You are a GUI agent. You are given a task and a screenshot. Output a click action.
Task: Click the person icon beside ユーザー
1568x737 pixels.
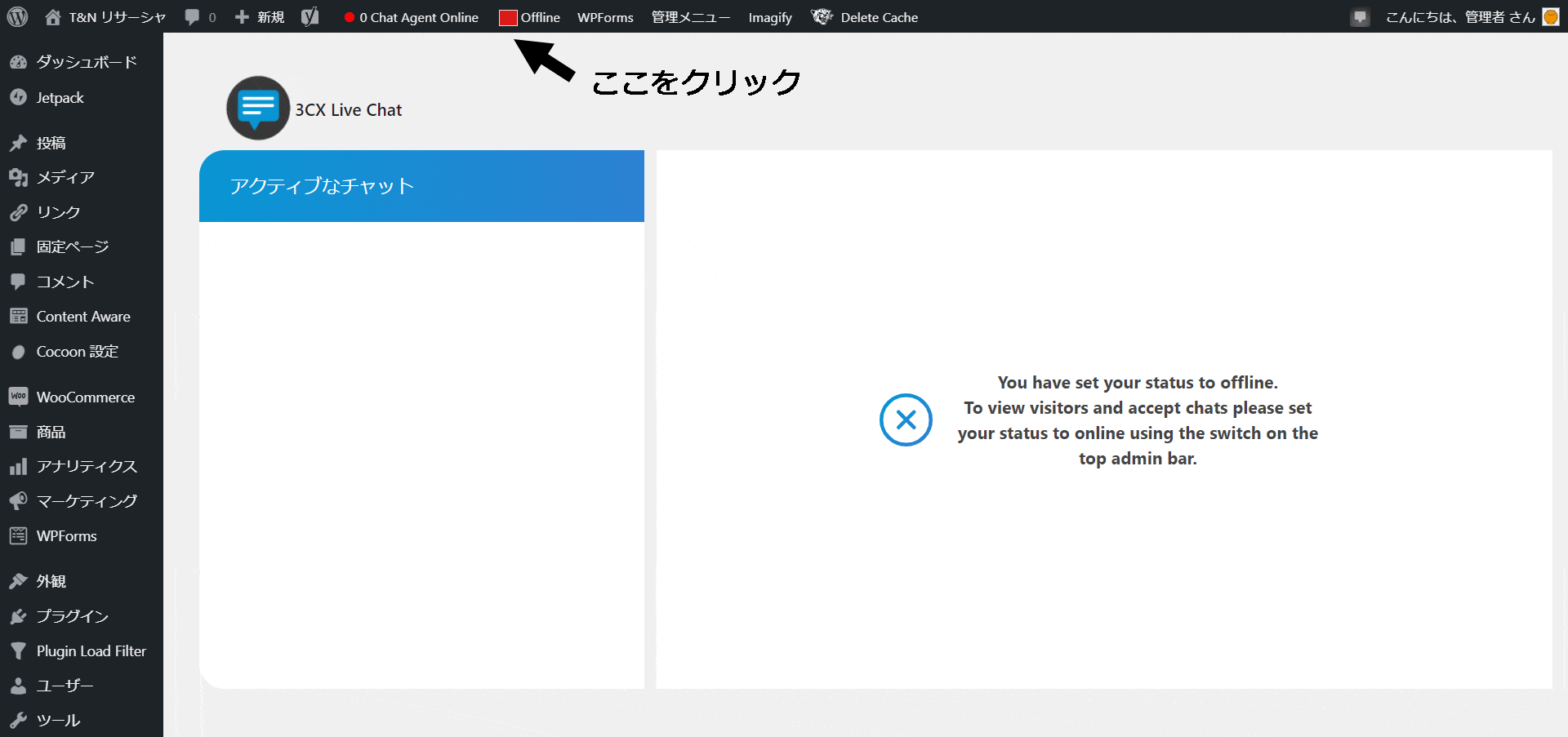click(x=18, y=686)
